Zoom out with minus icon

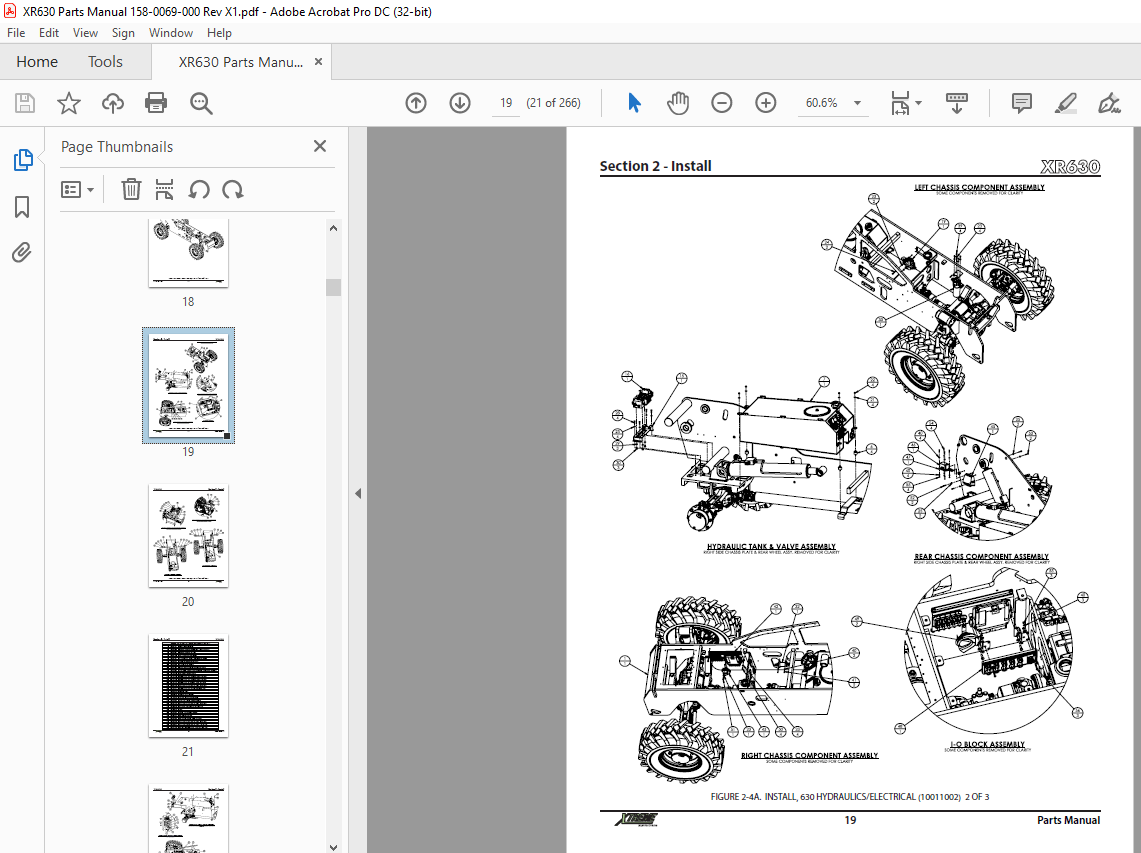721,103
